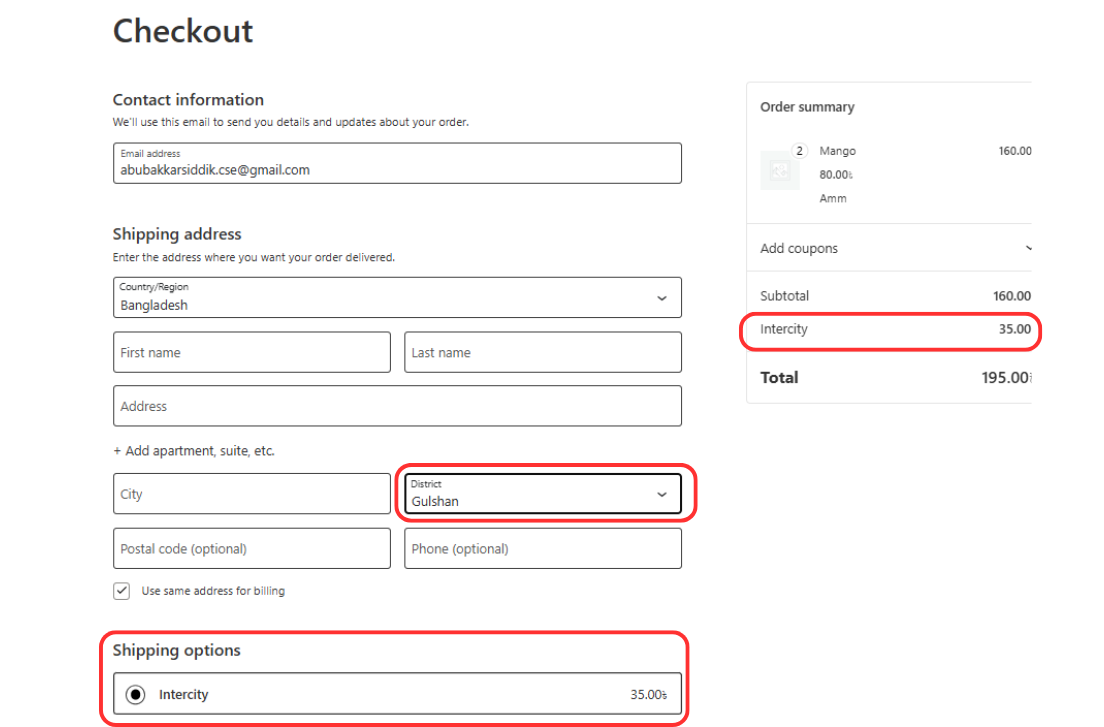
Task: Click the First name input field
Action: tap(251, 352)
